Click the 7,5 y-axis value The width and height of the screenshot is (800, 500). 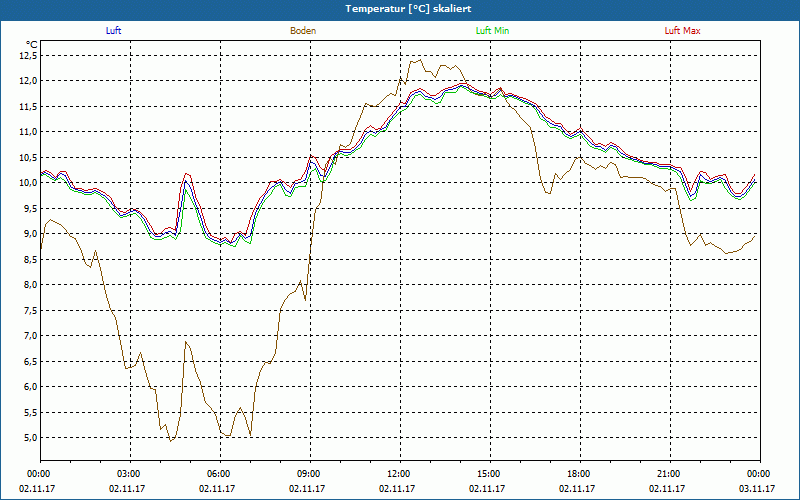30,311
